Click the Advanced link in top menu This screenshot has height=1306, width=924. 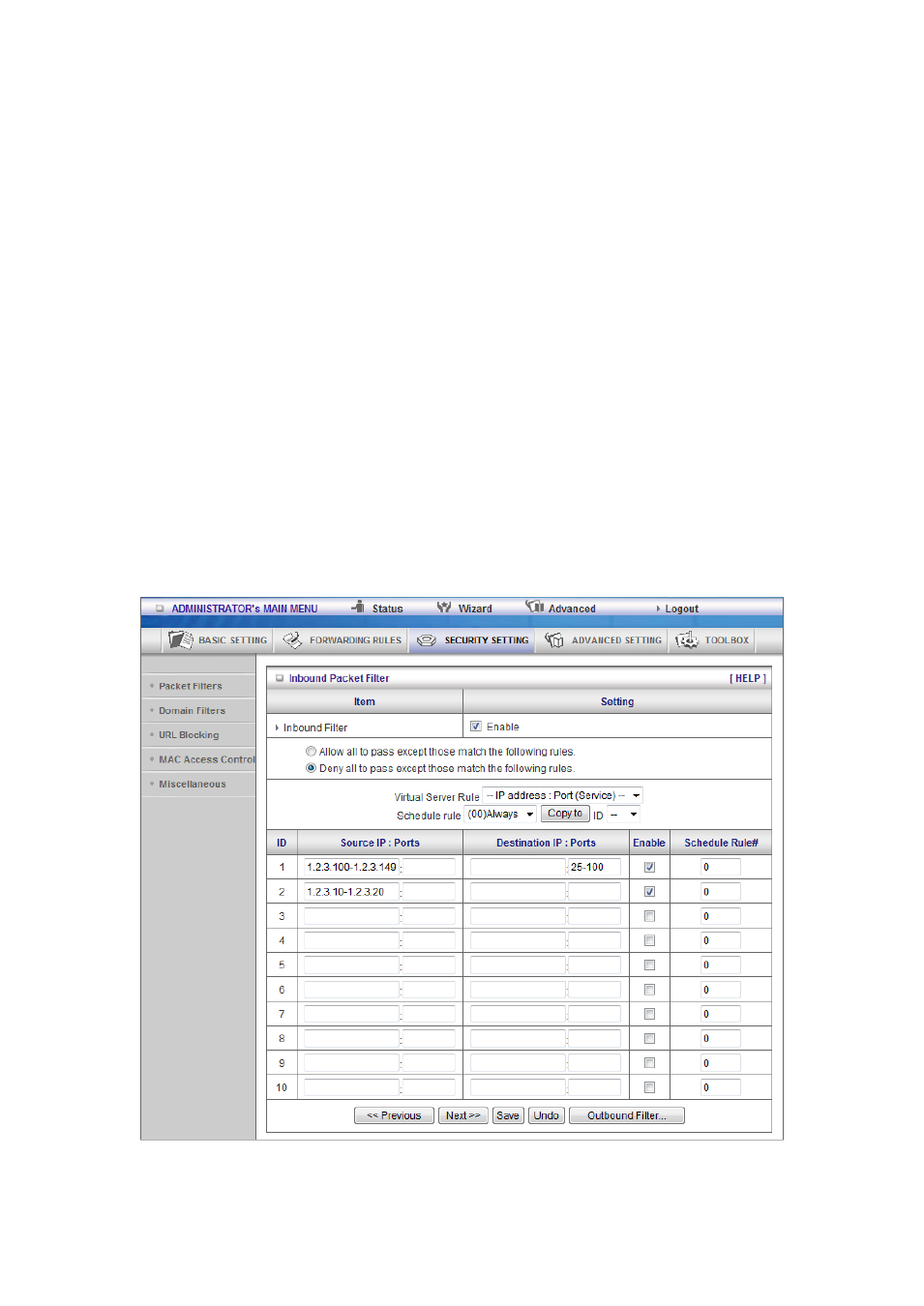572,608
